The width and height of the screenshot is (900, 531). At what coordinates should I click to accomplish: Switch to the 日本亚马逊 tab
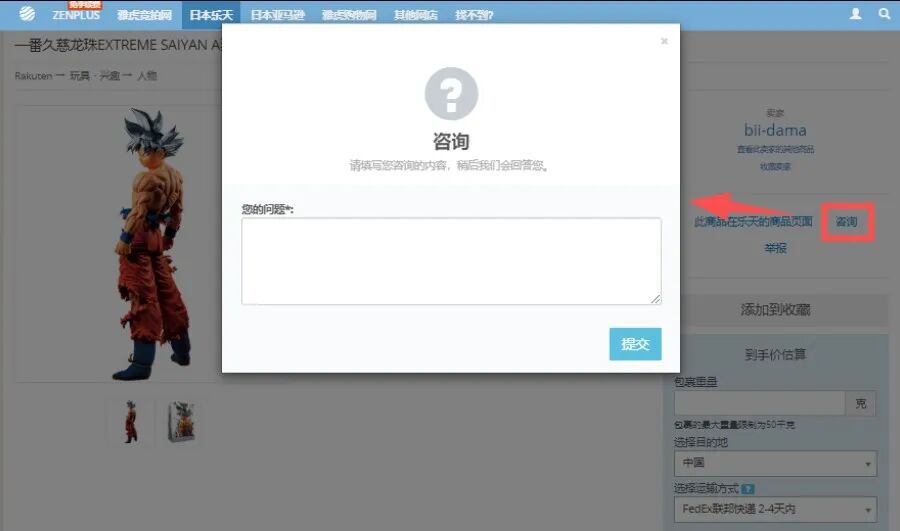(277, 15)
